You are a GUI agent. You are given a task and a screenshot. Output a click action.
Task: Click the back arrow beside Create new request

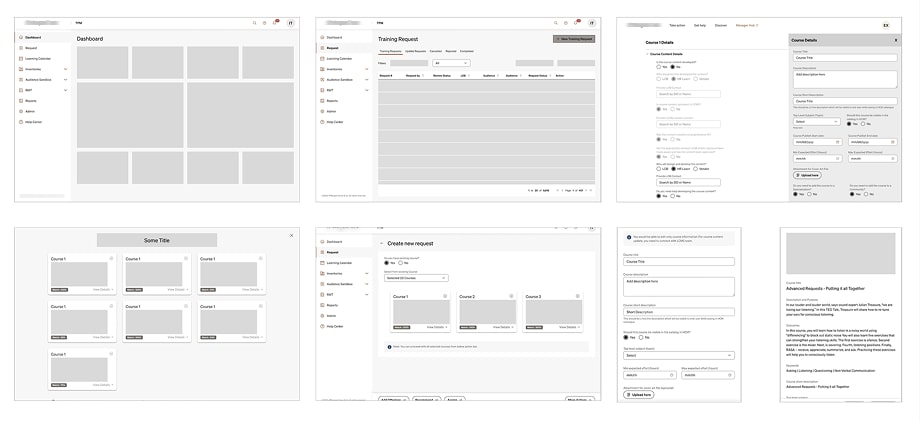click(x=381, y=244)
